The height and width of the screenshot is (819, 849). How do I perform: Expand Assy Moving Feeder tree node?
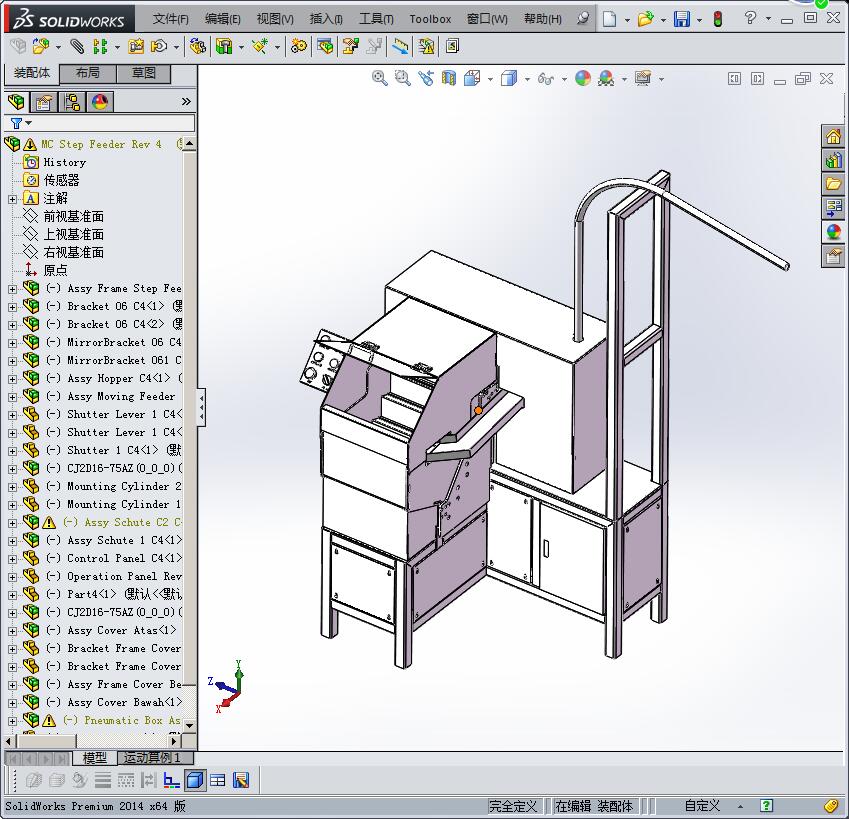click(x=12, y=397)
